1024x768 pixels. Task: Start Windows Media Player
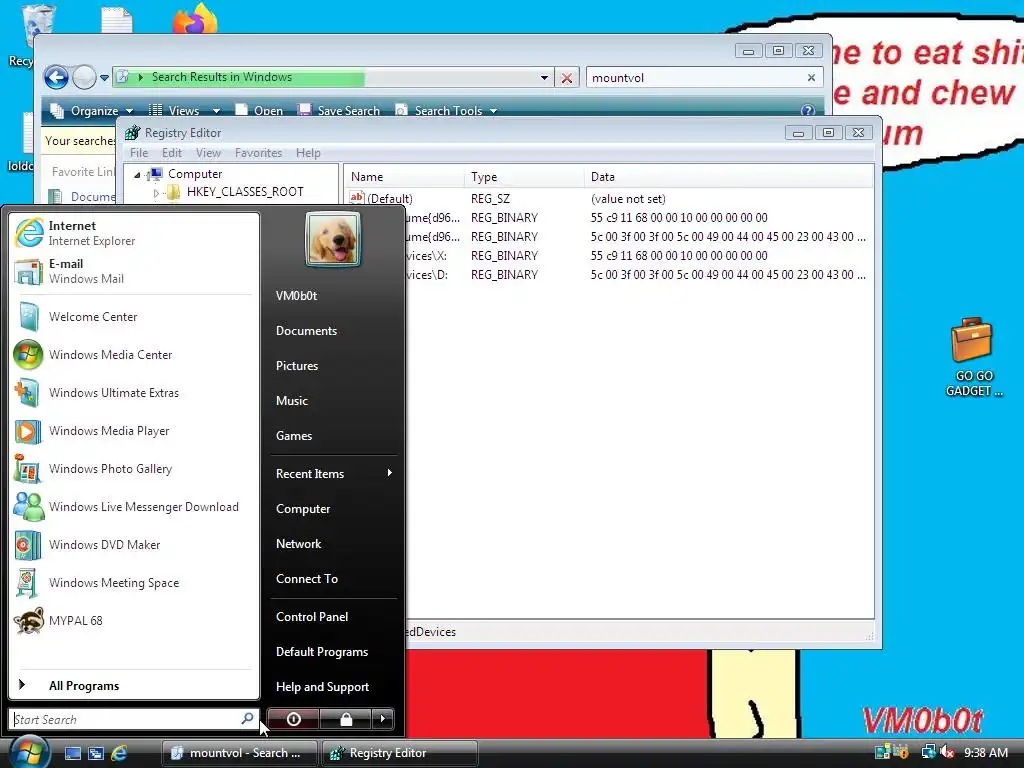[134, 431]
